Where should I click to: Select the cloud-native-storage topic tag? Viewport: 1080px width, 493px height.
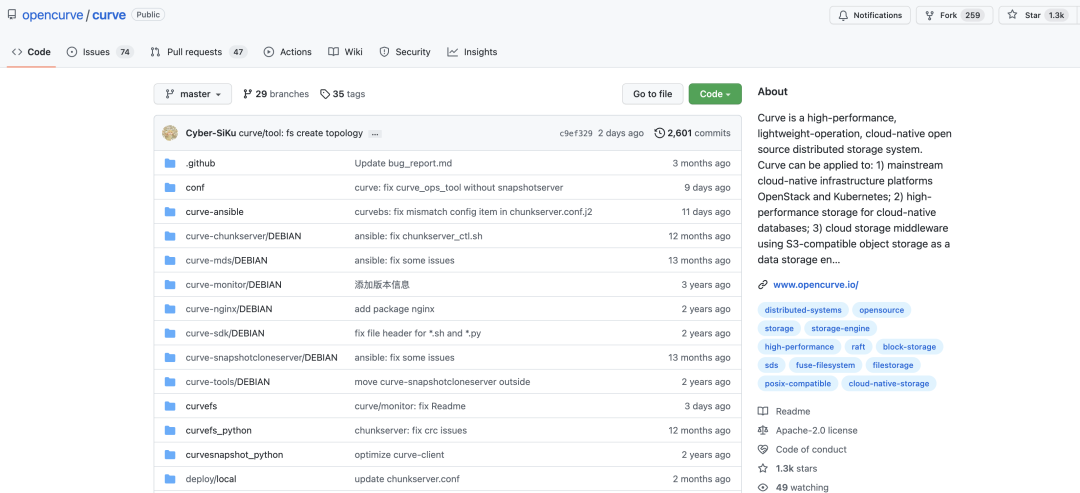point(889,384)
